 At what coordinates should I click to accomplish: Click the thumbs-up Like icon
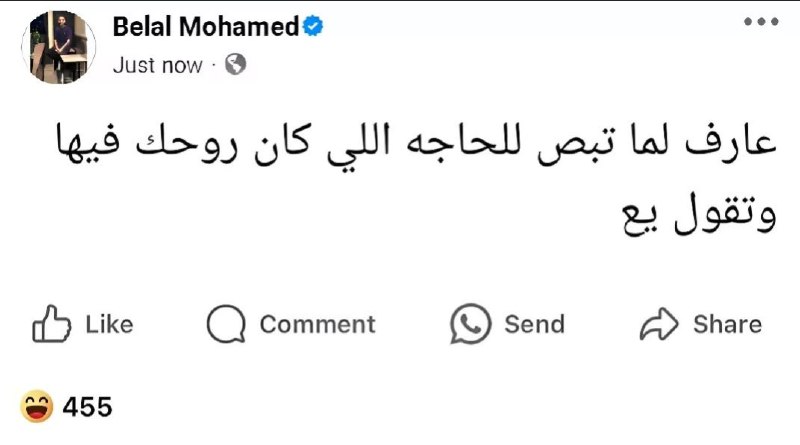(51, 324)
